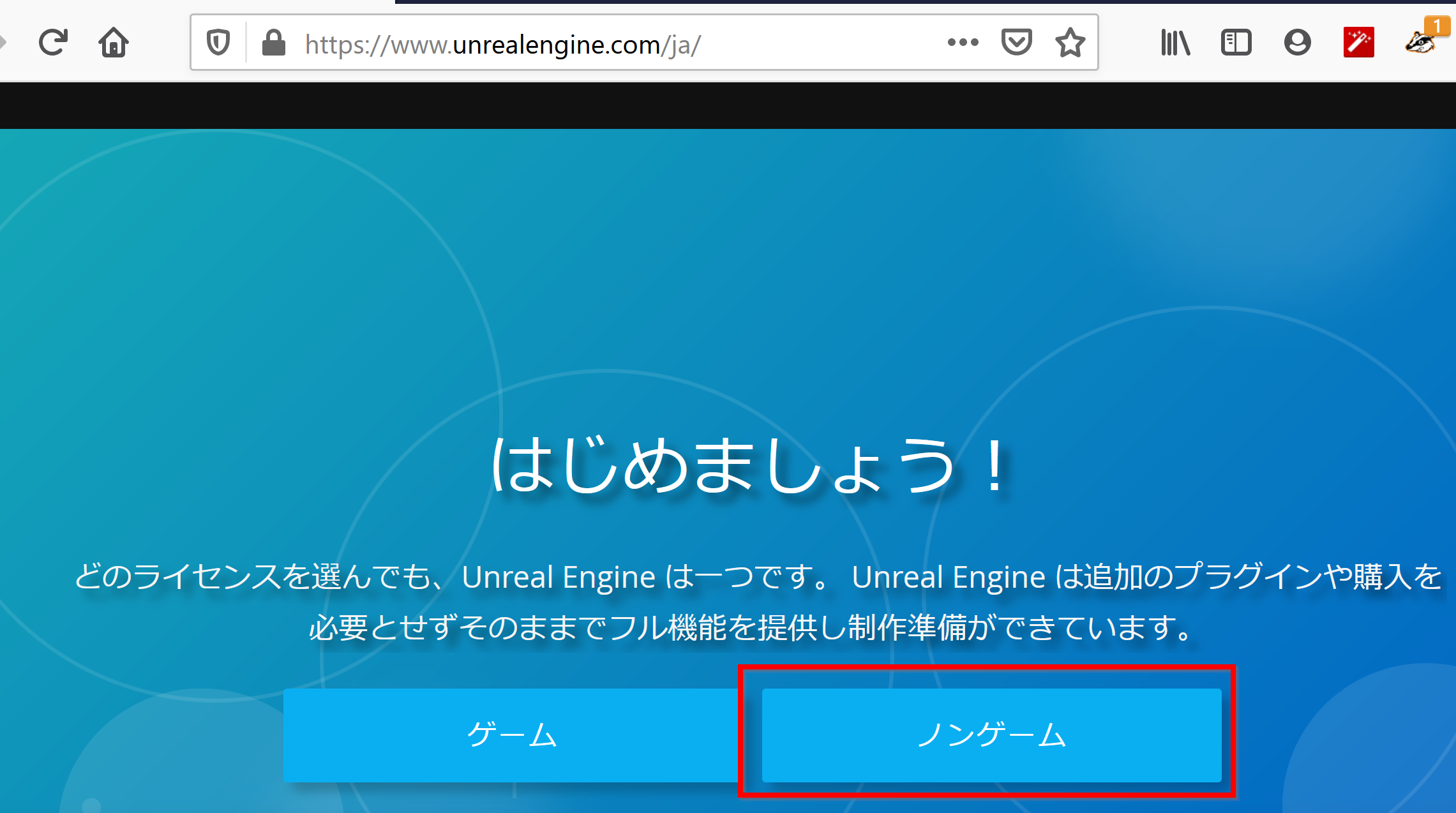
Task: Click the red magic wand extension
Action: (x=1358, y=43)
